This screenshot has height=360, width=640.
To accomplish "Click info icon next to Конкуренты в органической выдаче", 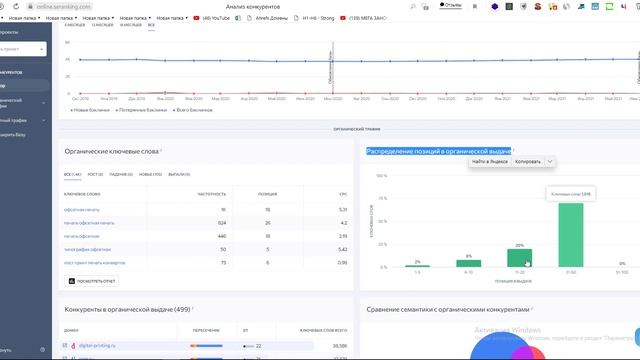I will pyautogui.click(x=193, y=308).
